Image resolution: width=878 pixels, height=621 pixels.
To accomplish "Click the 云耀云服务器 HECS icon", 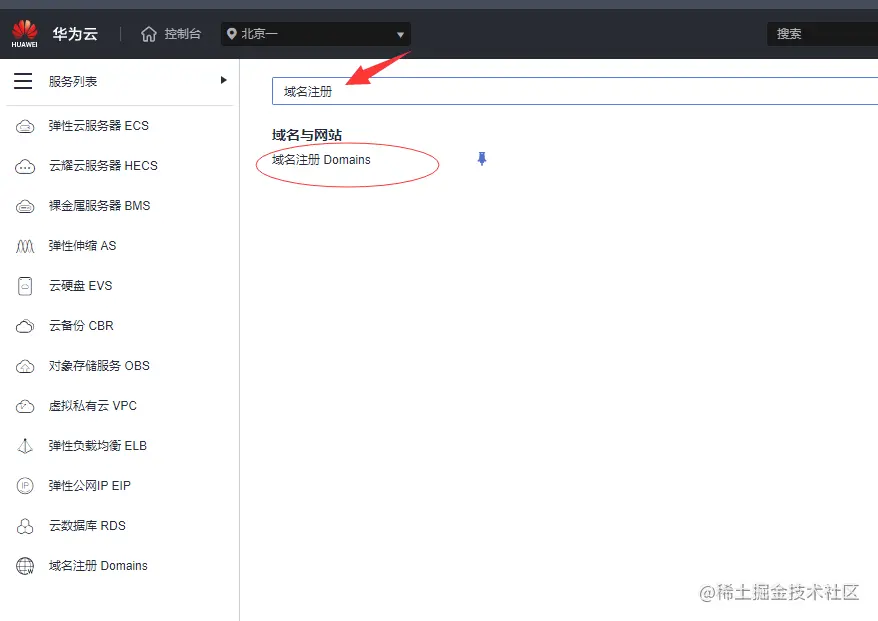I will pyautogui.click(x=25, y=166).
